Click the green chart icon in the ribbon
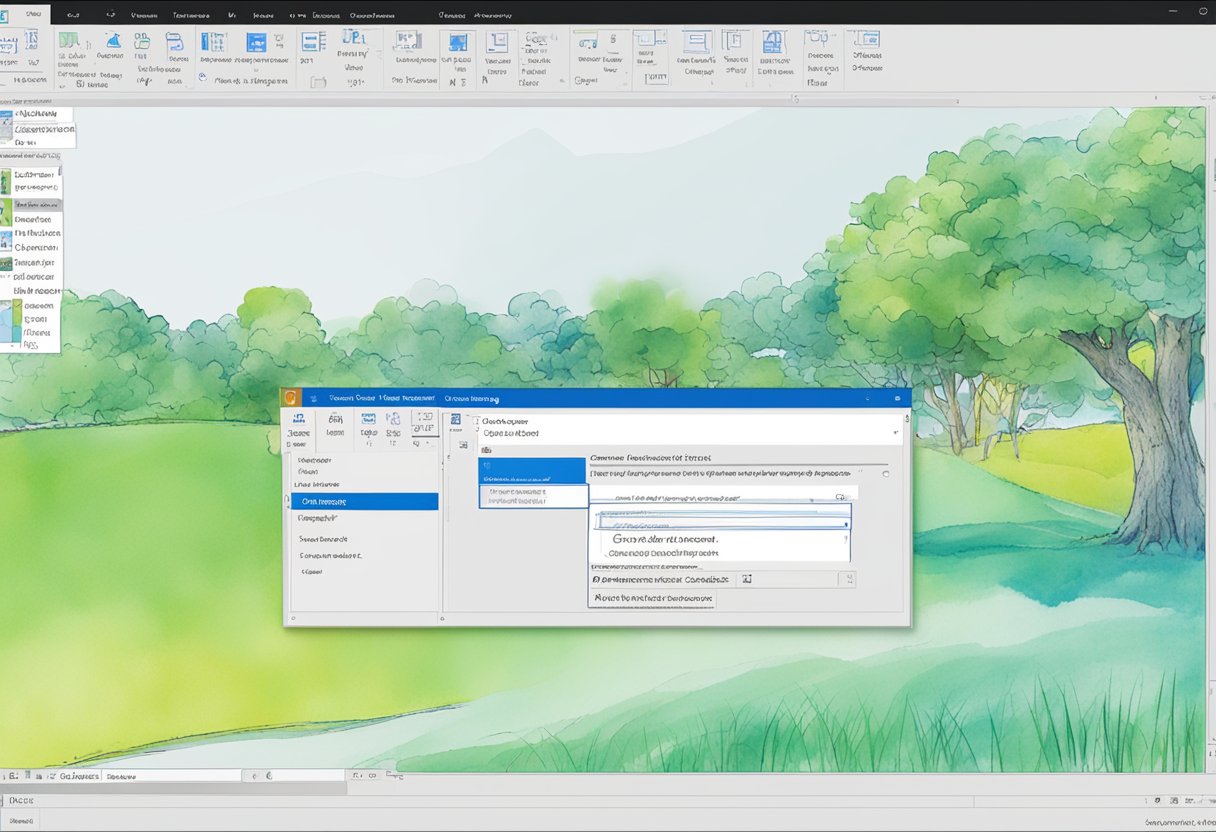The image size is (1216, 832). coord(69,42)
